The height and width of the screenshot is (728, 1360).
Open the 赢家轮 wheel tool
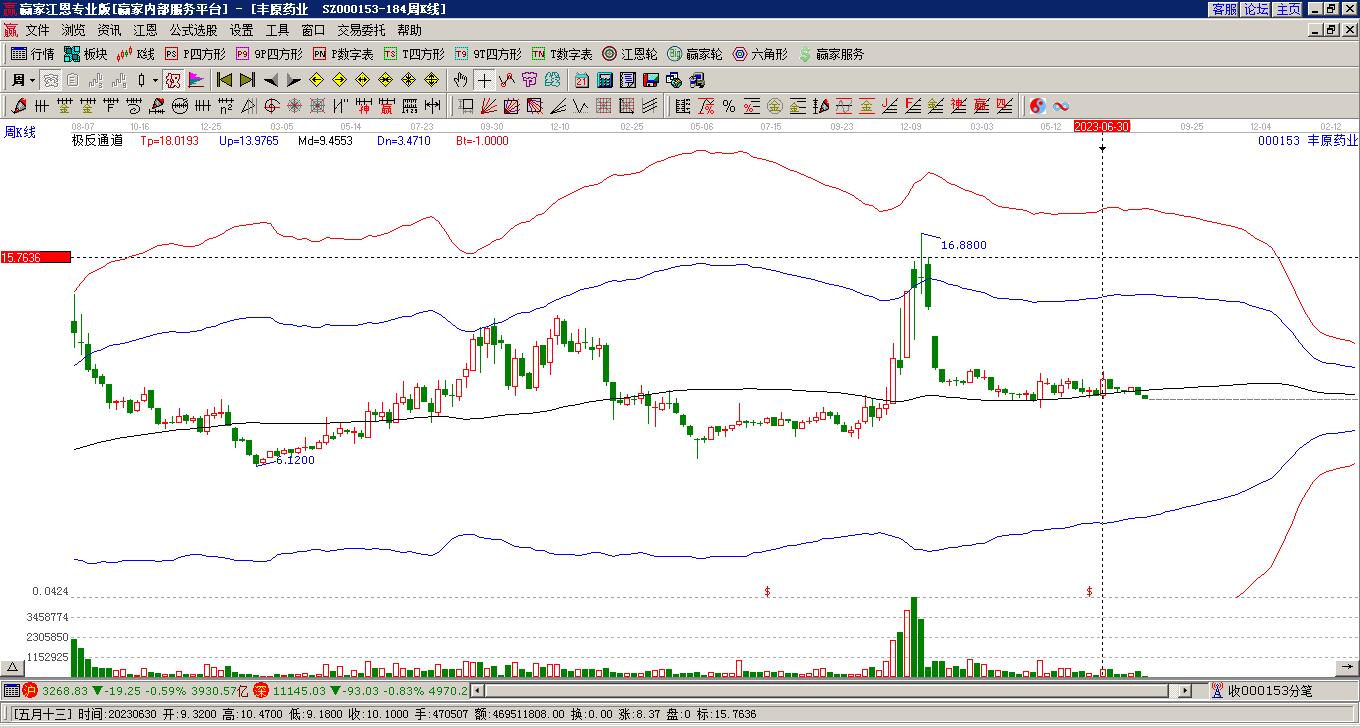[695, 54]
